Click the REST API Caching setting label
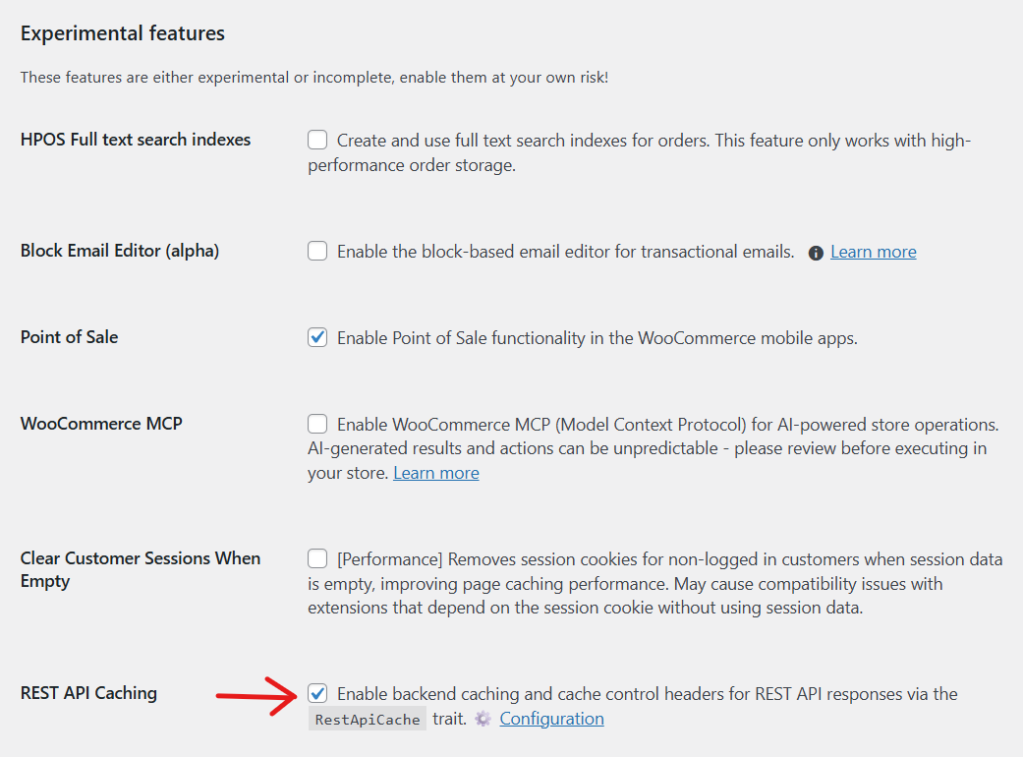 pyautogui.click(x=86, y=693)
